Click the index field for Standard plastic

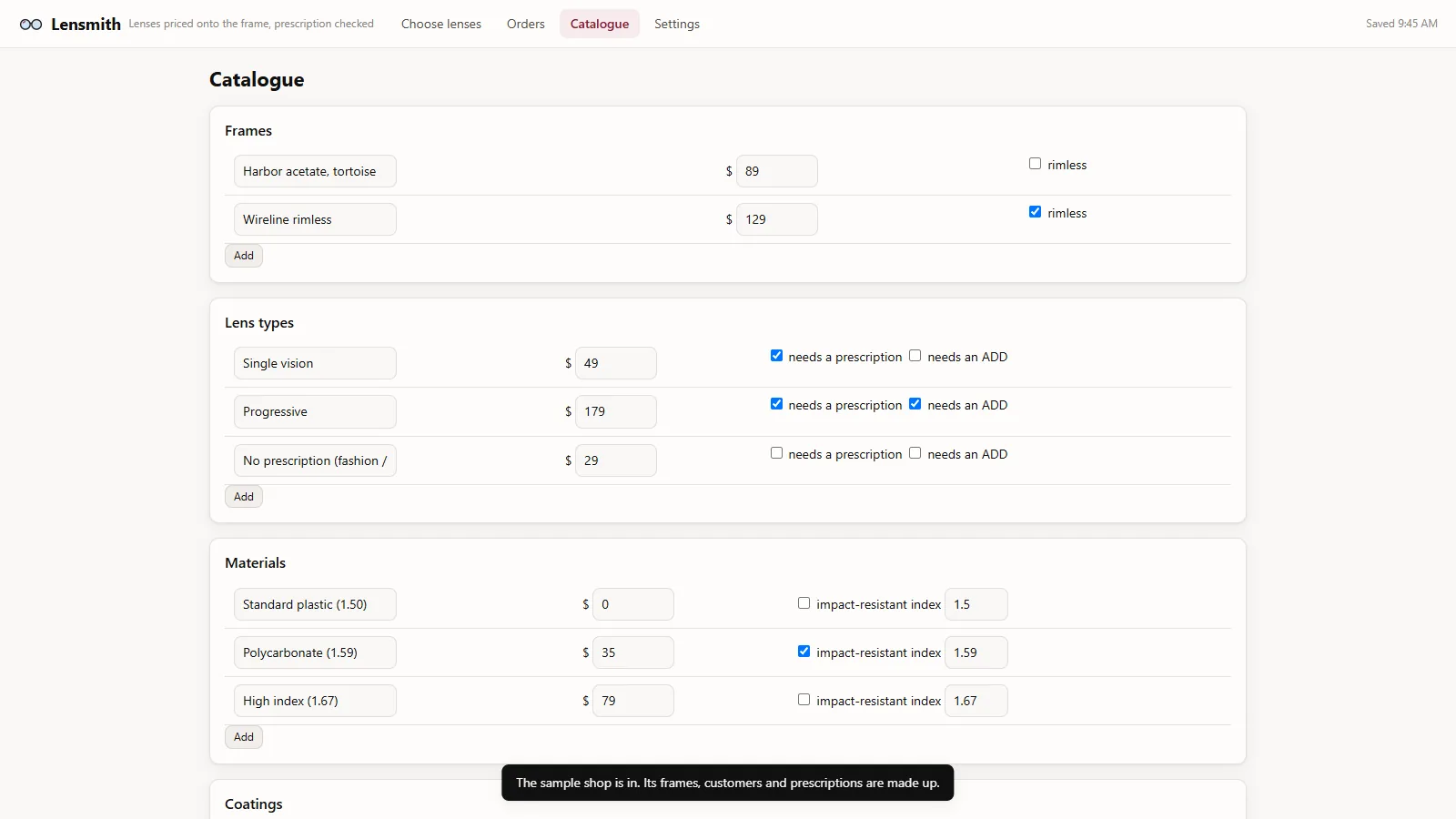pyautogui.click(x=976, y=604)
